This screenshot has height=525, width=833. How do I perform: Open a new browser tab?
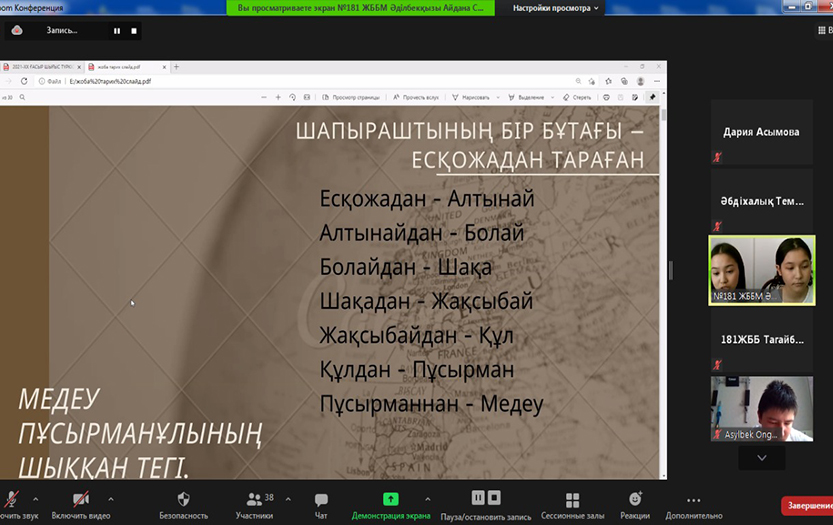(x=177, y=67)
